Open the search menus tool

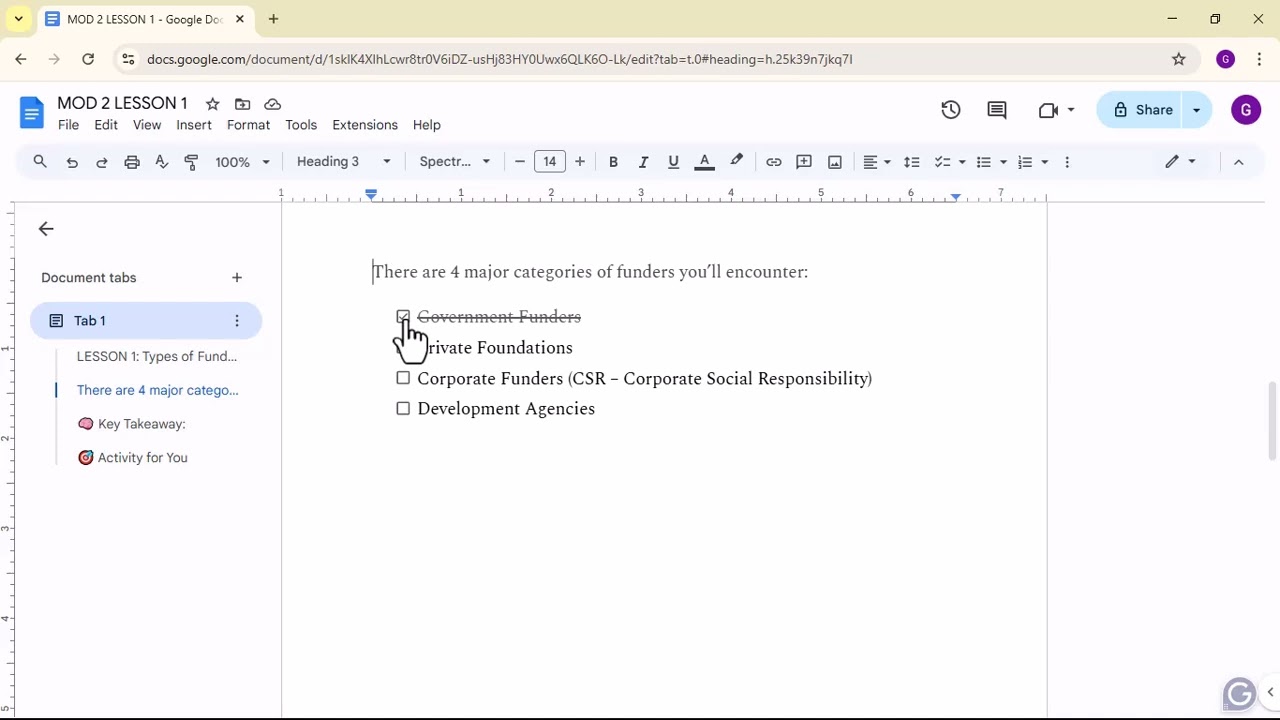(40, 162)
